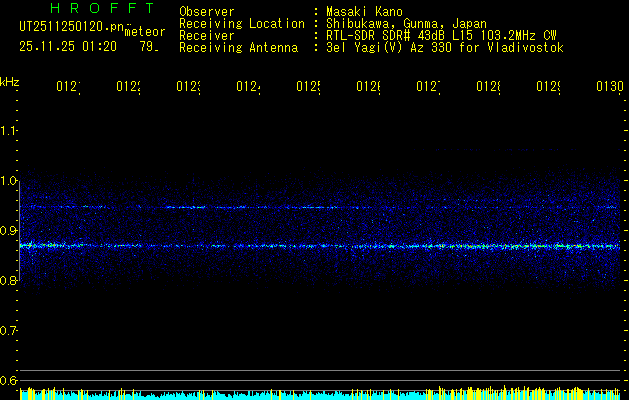Screen dimensions: 629x400
Task: Click the date 25.11.25 01:20
Action: click(68, 47)
